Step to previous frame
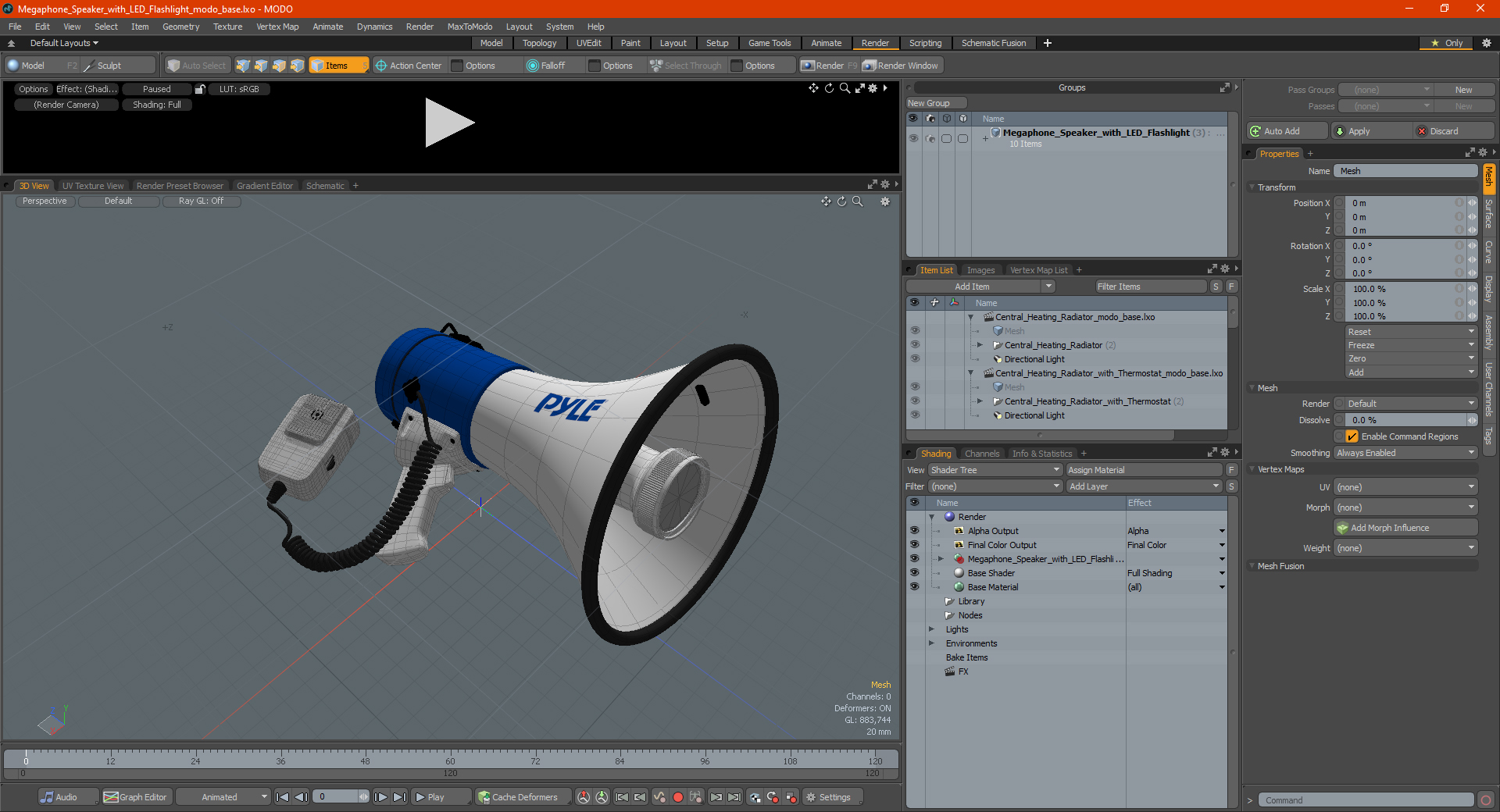 click(301, 797)
